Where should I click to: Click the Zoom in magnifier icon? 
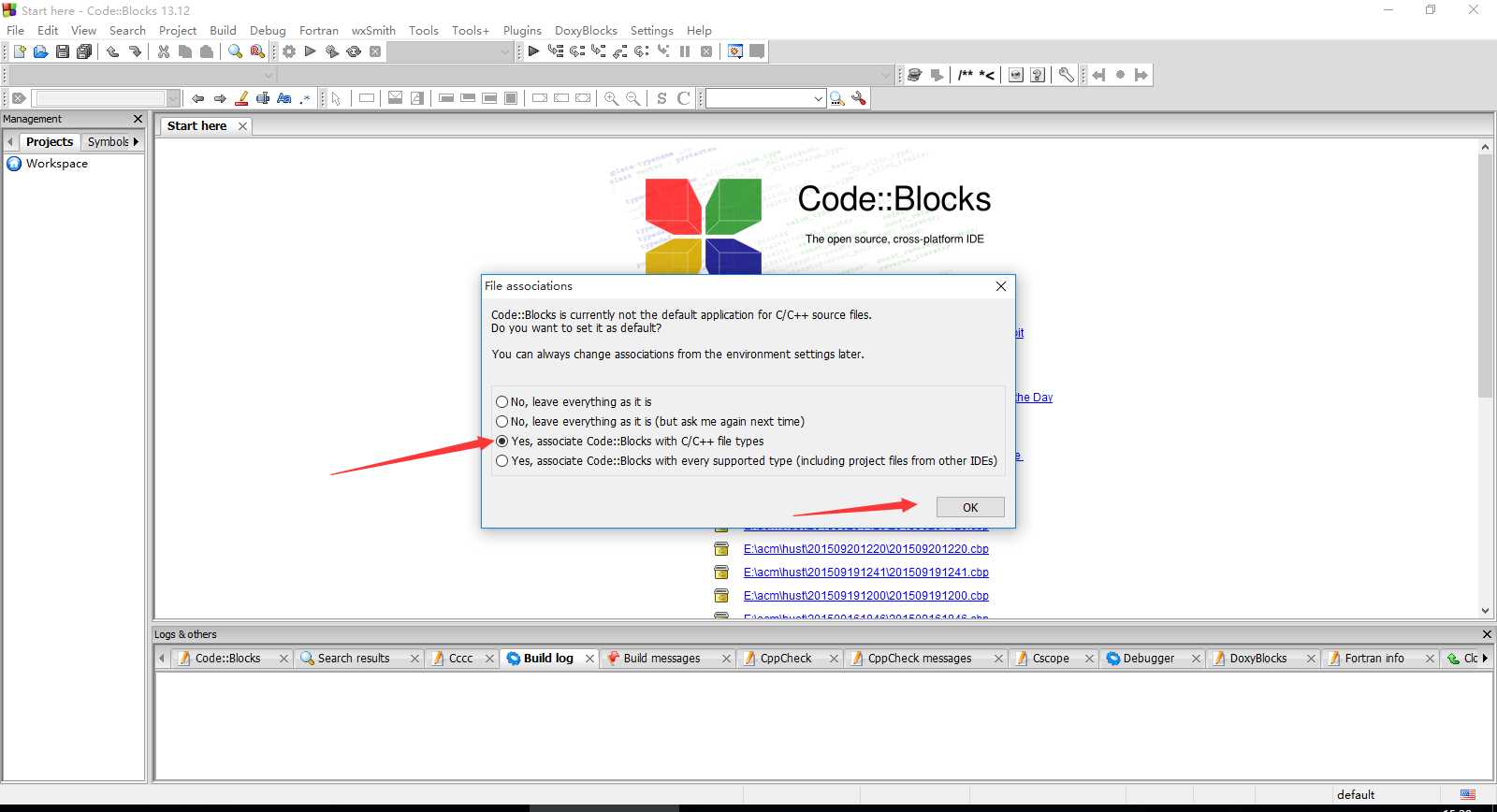point(611,98)
